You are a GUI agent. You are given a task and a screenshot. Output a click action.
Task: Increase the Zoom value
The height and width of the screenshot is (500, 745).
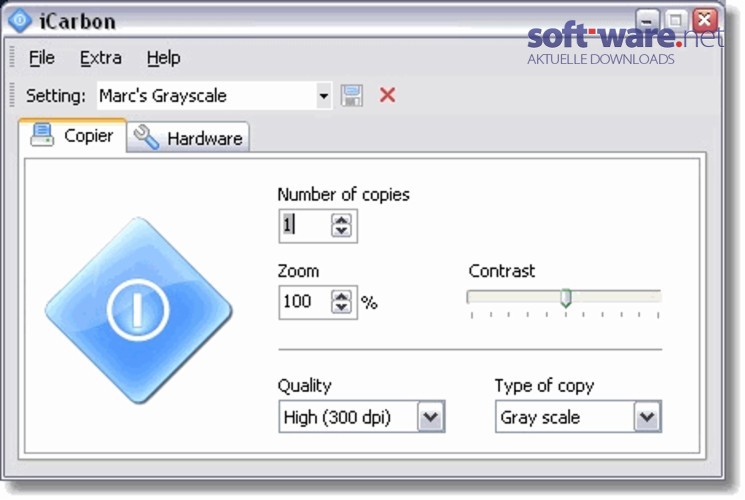tap(341, 297)
